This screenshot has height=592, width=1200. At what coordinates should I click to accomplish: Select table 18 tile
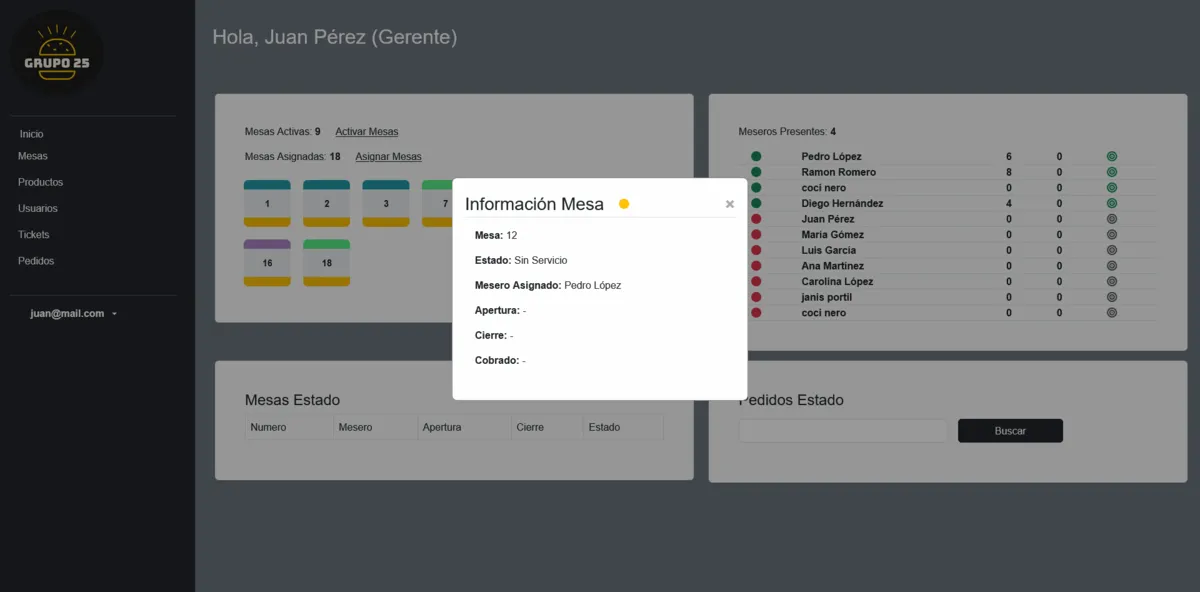point(326,263)
